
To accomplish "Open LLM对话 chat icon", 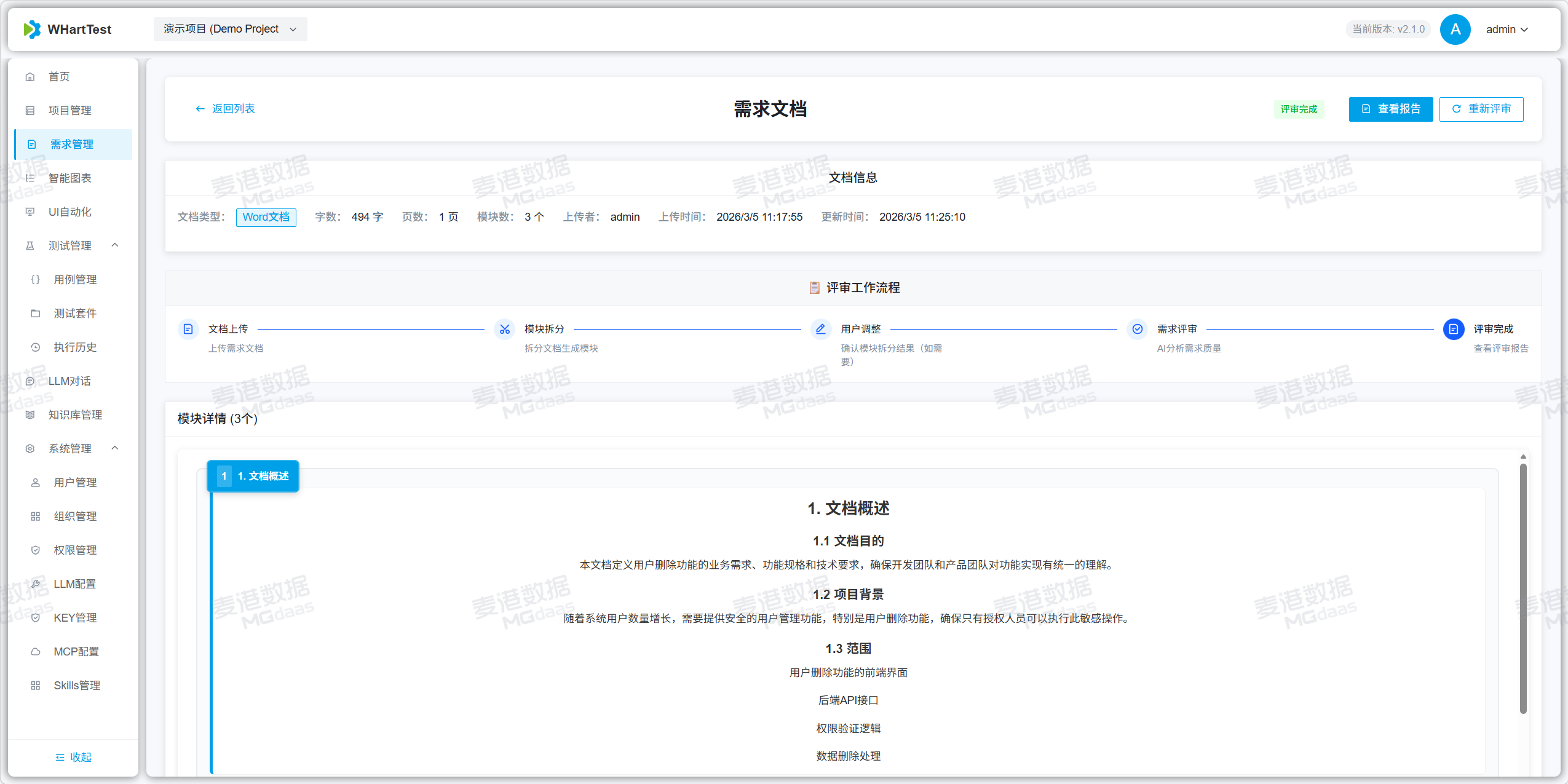I will (x=30, y=381).
